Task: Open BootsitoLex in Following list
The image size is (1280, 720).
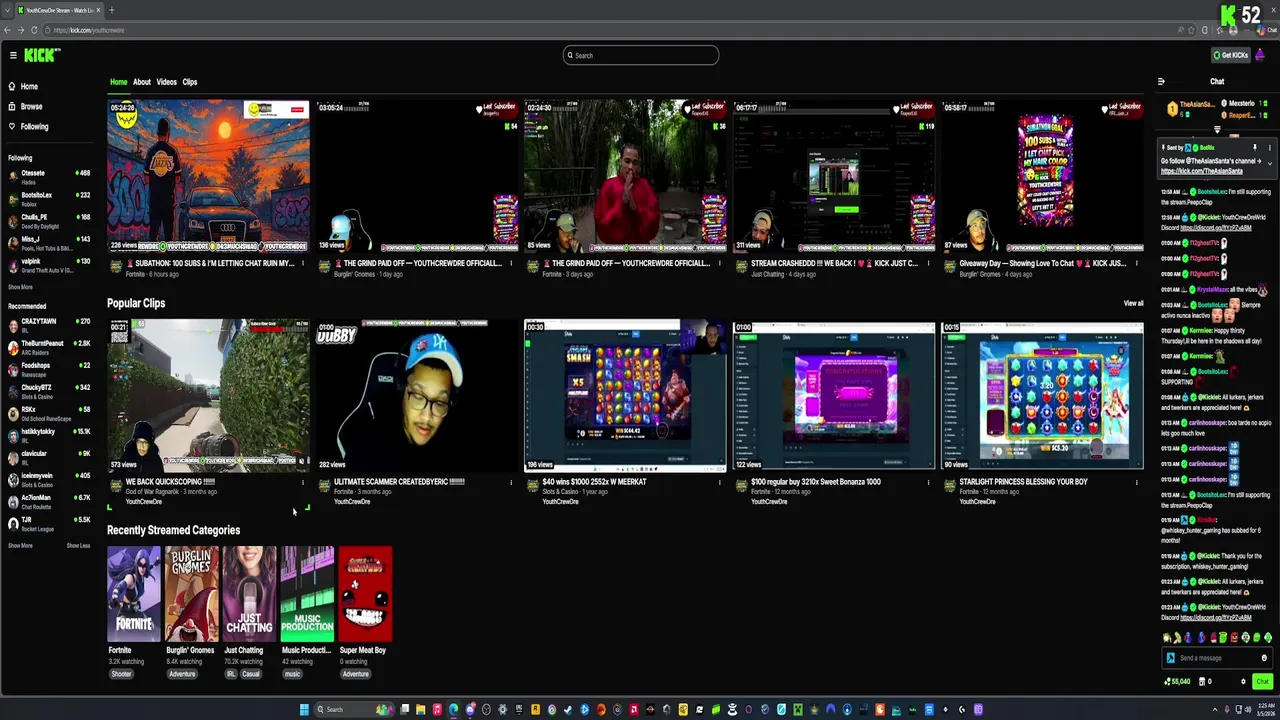Action: (49, 197)
